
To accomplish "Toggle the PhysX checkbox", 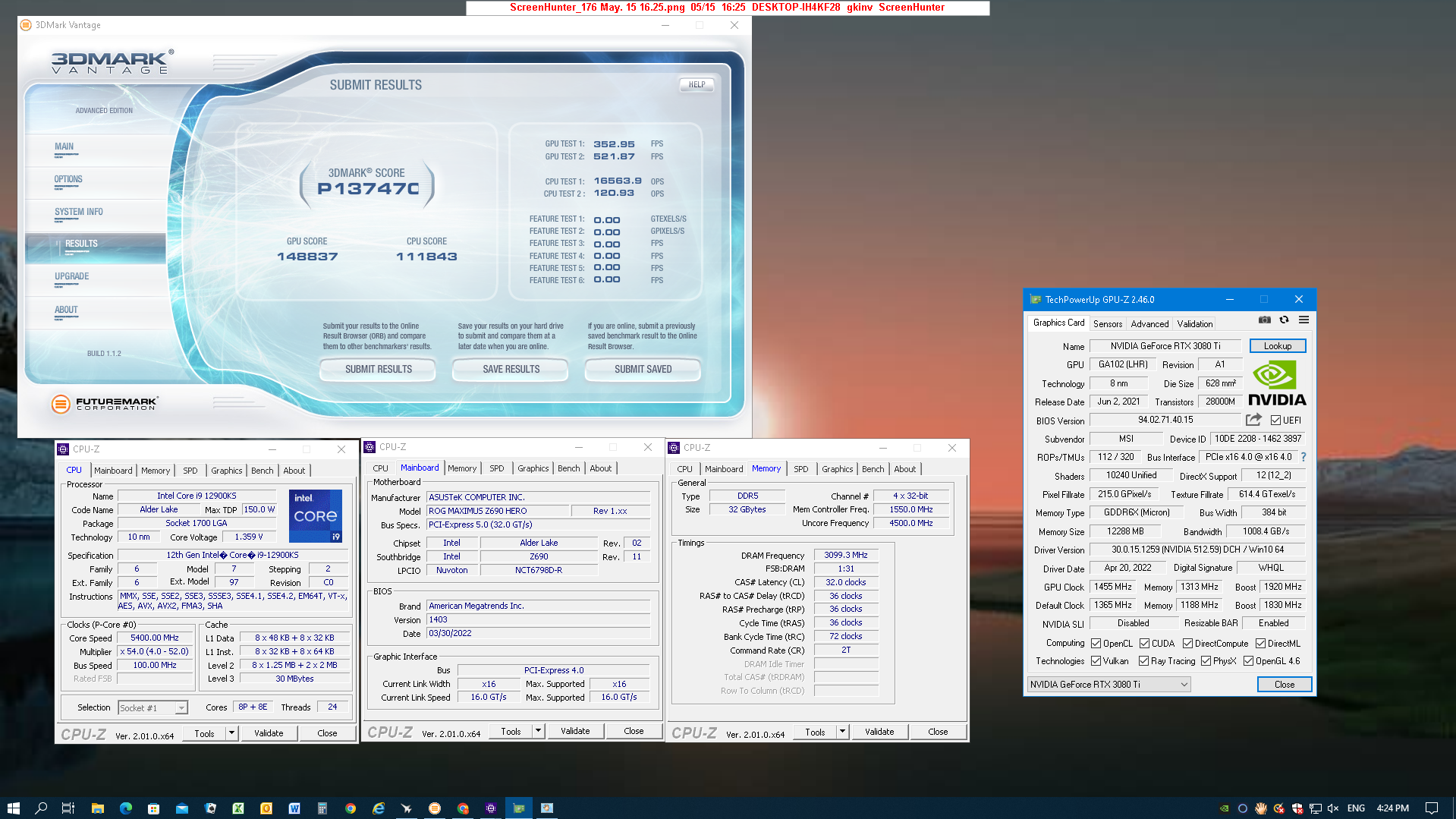I will (x=1206, y=661).
